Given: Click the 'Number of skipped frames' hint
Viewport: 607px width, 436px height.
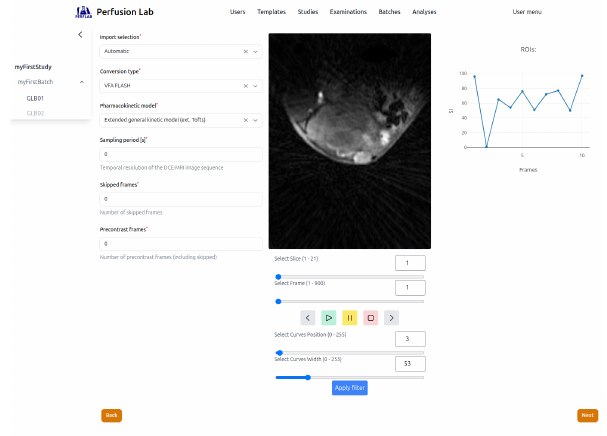Looking at the screenshot, I should 131,212.
